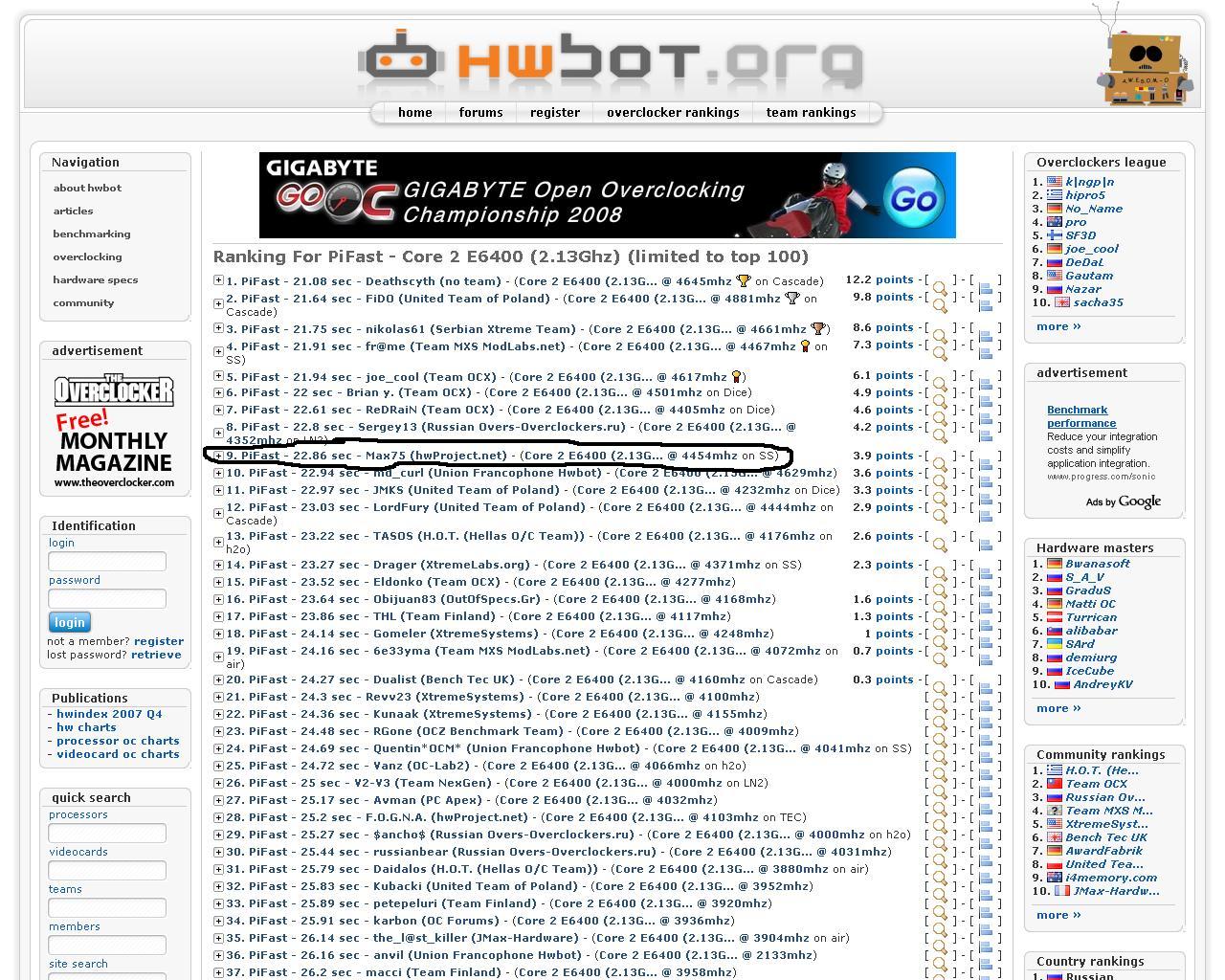Open hwindex 2007 Q4 publication

[109, 714]
